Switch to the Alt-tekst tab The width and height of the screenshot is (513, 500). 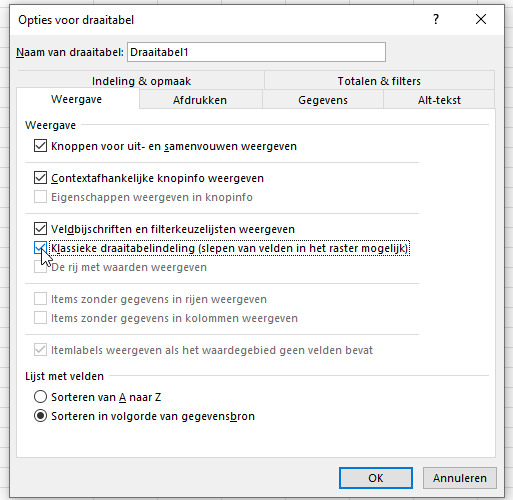(x=439, y=100)
